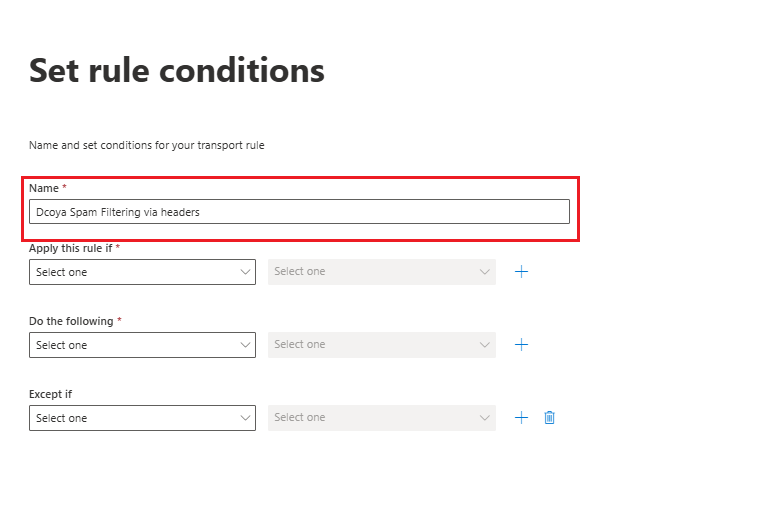
Task: Open the Do the following dropdown
Action: [143, 345]
